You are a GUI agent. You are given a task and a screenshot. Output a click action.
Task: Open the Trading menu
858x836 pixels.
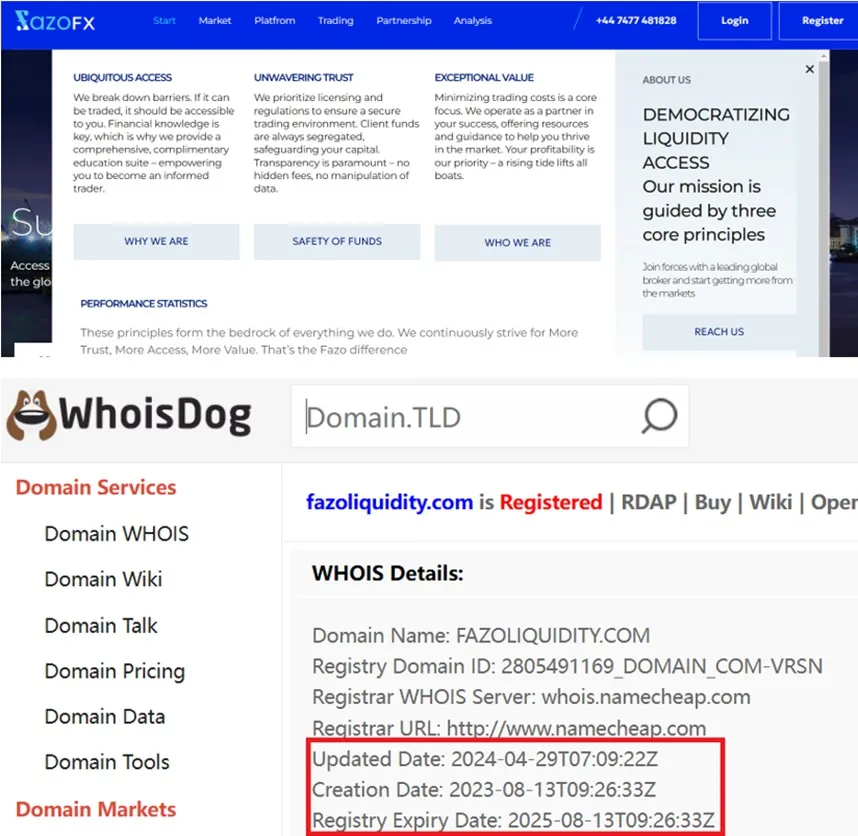335,21
